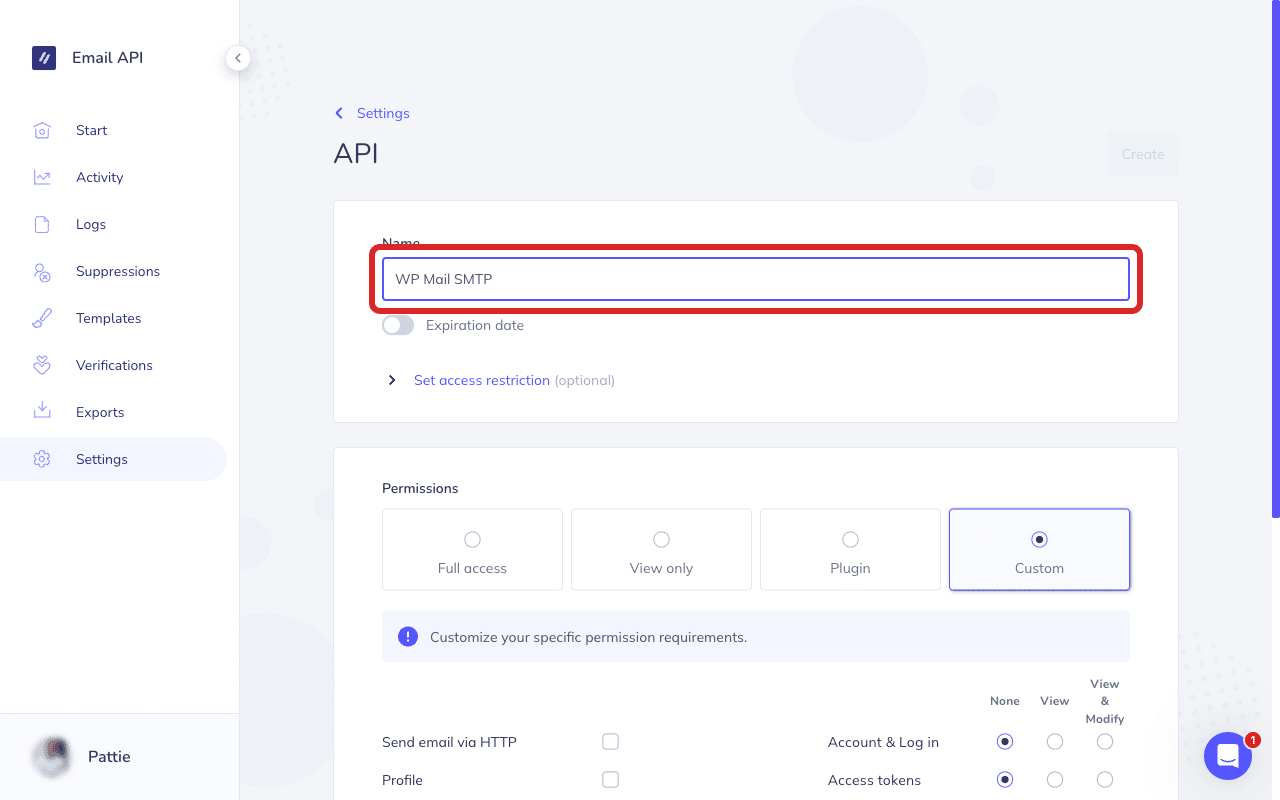Screen dimensions: 1280x800
Task: Click the back arrow beside Settings
Action: tap(339, 113)
